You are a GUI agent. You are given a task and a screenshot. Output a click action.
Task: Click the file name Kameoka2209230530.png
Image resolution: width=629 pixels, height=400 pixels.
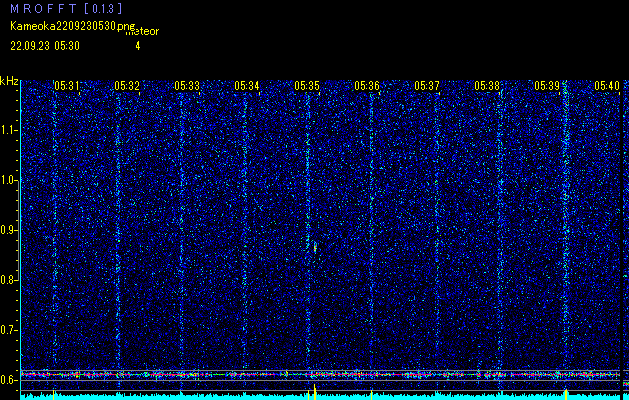click(73, 26)
